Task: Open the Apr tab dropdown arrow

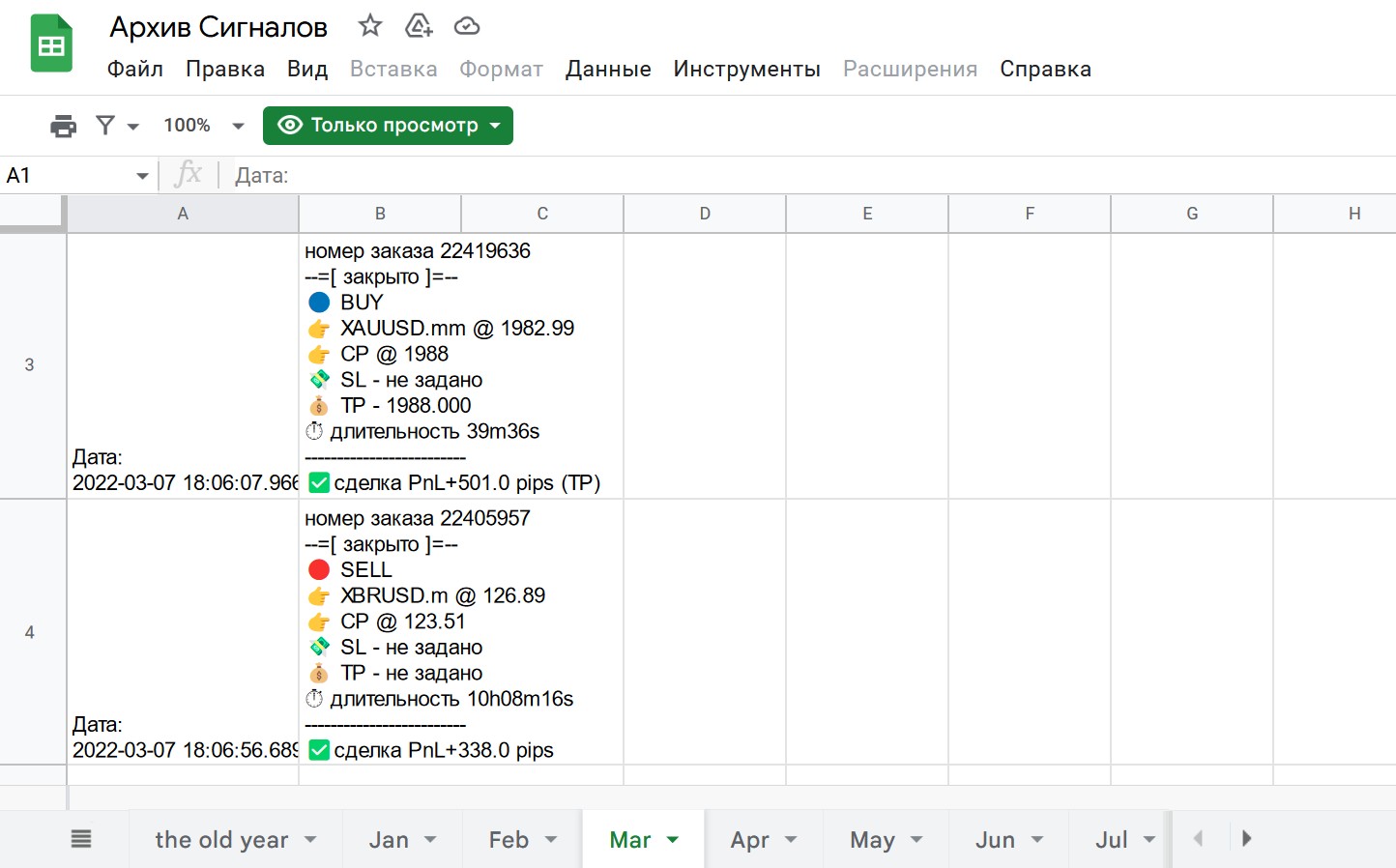Action: 791,840
